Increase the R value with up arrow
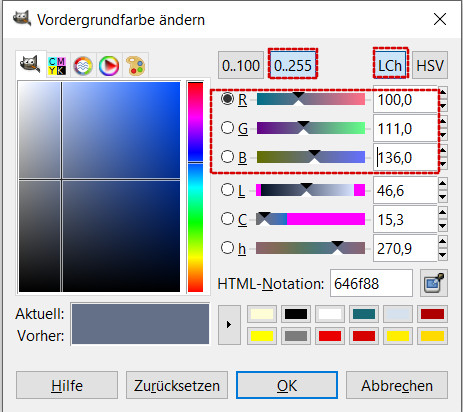463x412 pixels. [x=443, y=93]
